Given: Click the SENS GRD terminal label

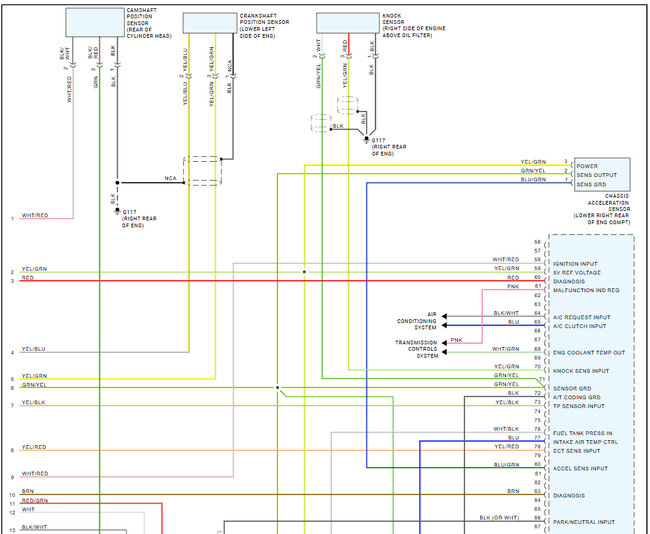Looking at the screenshot, I should (x=591, y=184).
